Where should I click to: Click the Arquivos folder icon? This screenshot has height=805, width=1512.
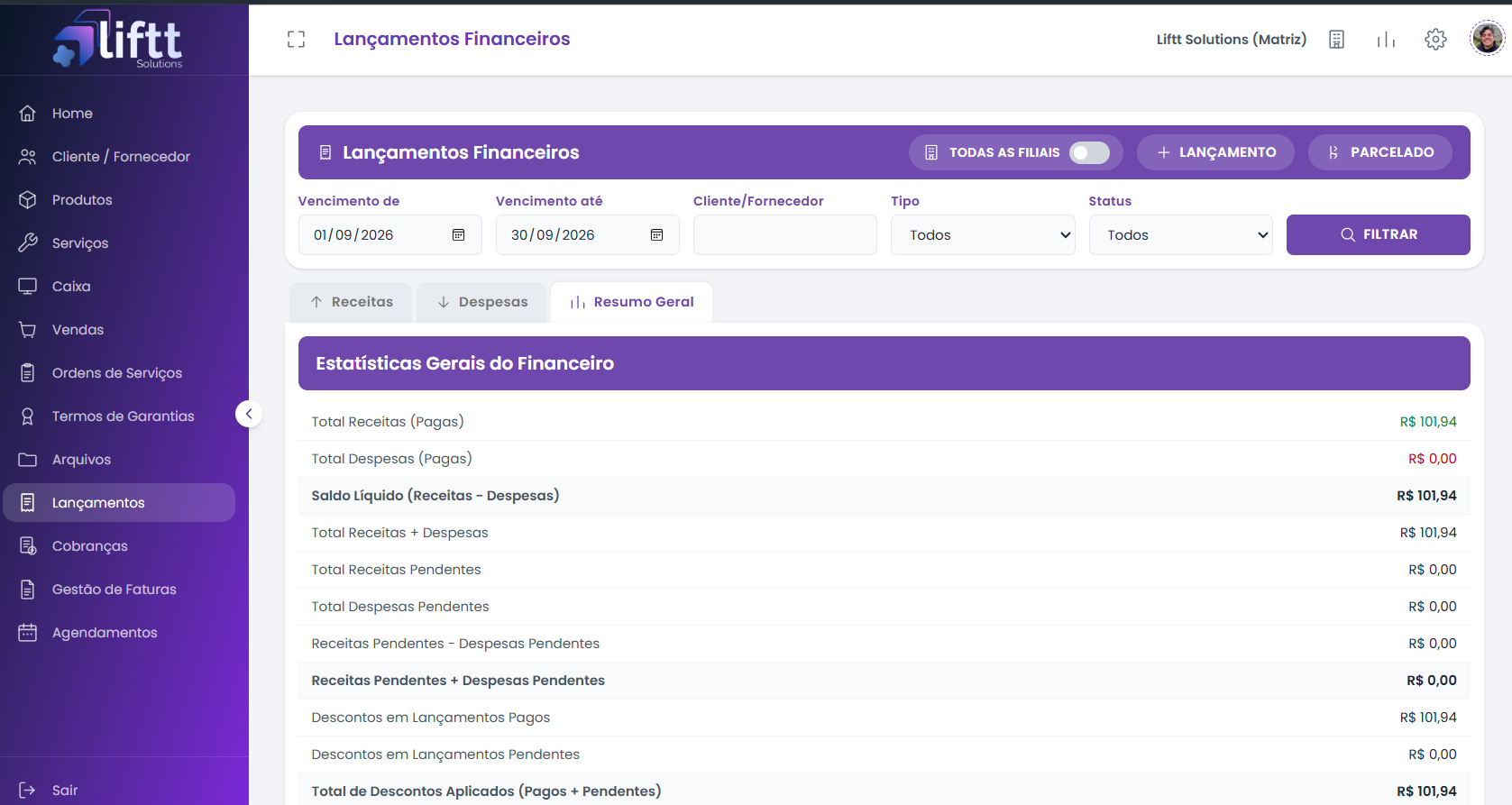(x=28, y=460)
